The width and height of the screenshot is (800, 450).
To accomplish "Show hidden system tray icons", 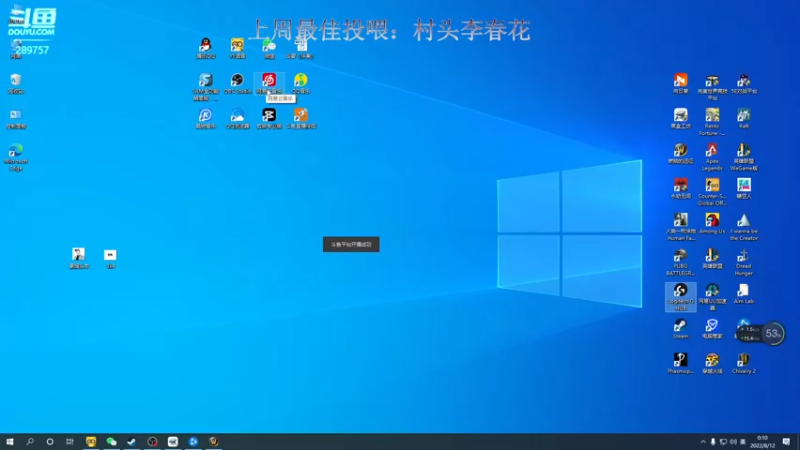I will [x=703, y=442].
